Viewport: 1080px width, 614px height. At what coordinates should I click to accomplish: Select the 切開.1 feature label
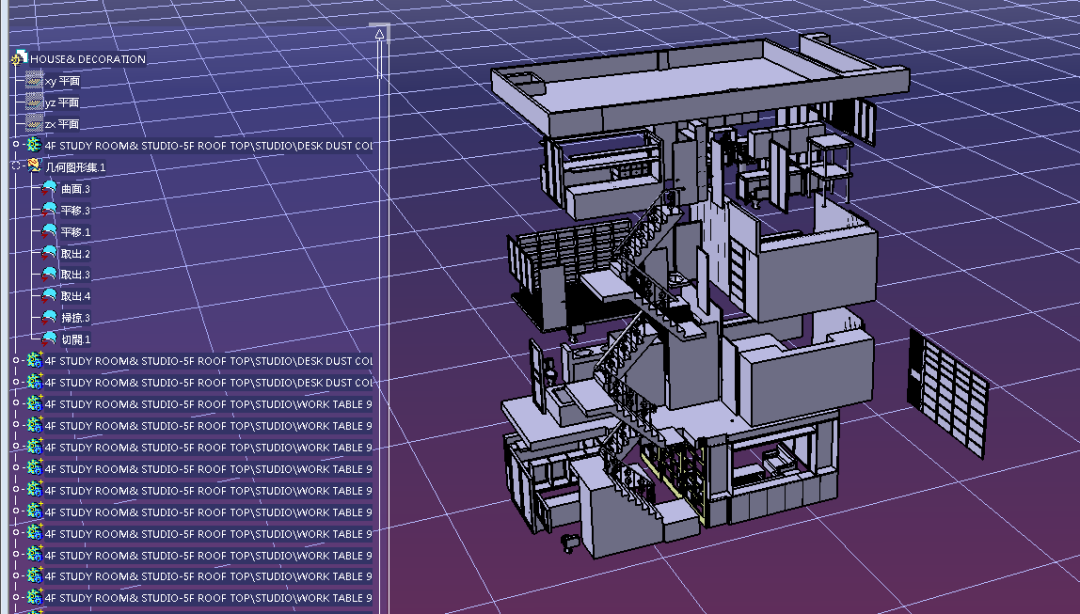click(76, 339)
